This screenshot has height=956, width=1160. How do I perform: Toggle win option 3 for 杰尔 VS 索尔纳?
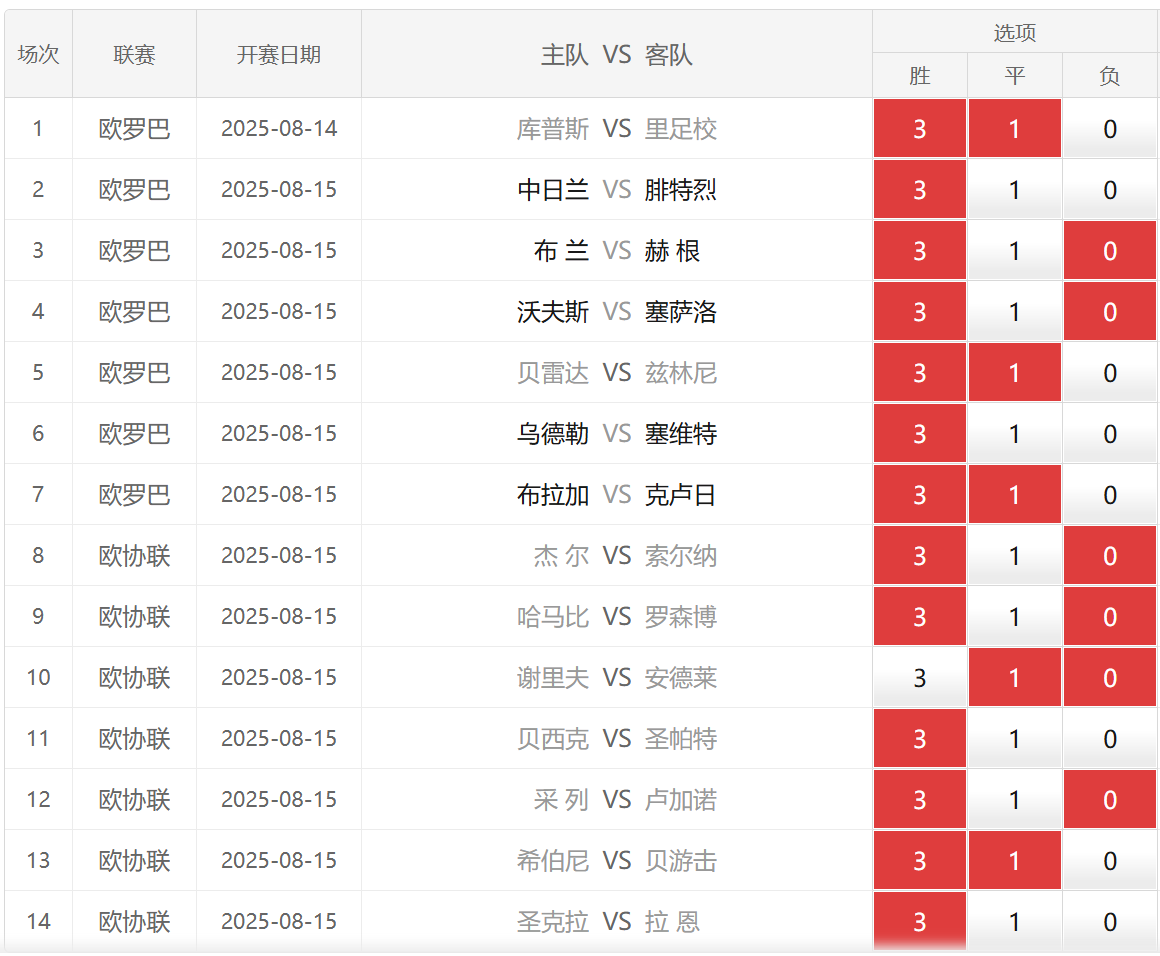(x=920, y=556)
